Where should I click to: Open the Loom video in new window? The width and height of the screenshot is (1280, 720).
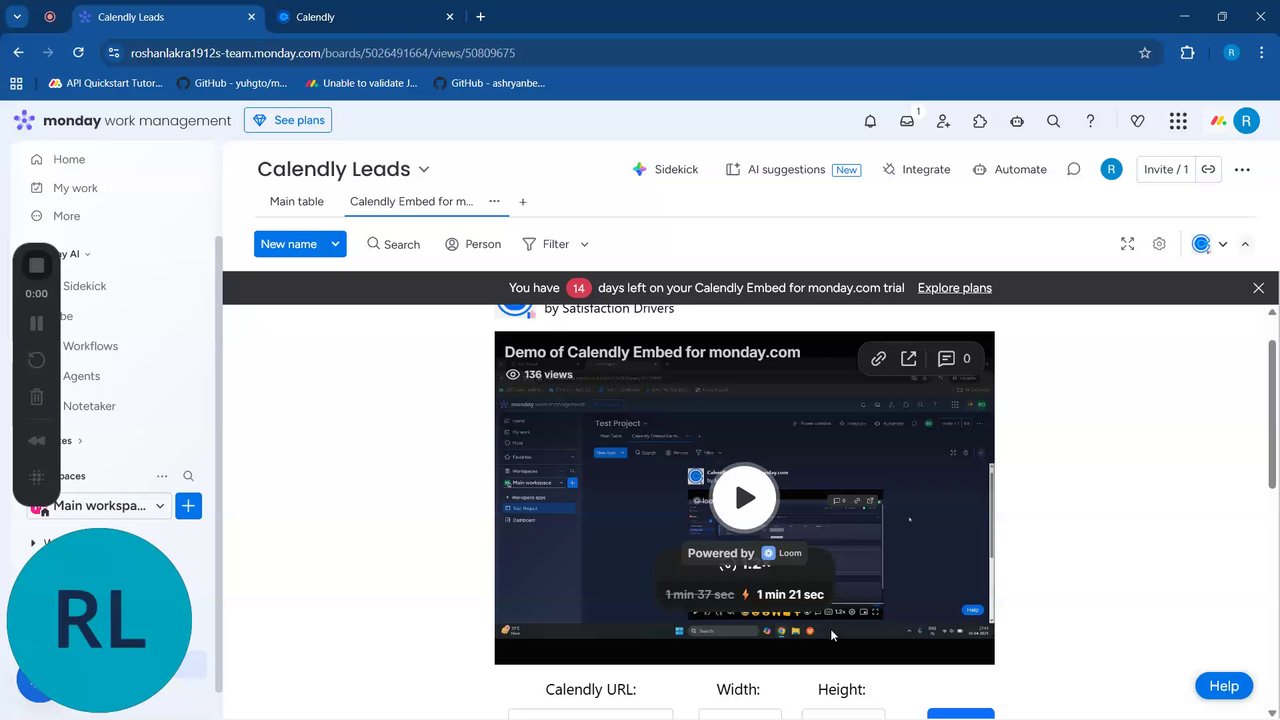[x=908, y=358]
